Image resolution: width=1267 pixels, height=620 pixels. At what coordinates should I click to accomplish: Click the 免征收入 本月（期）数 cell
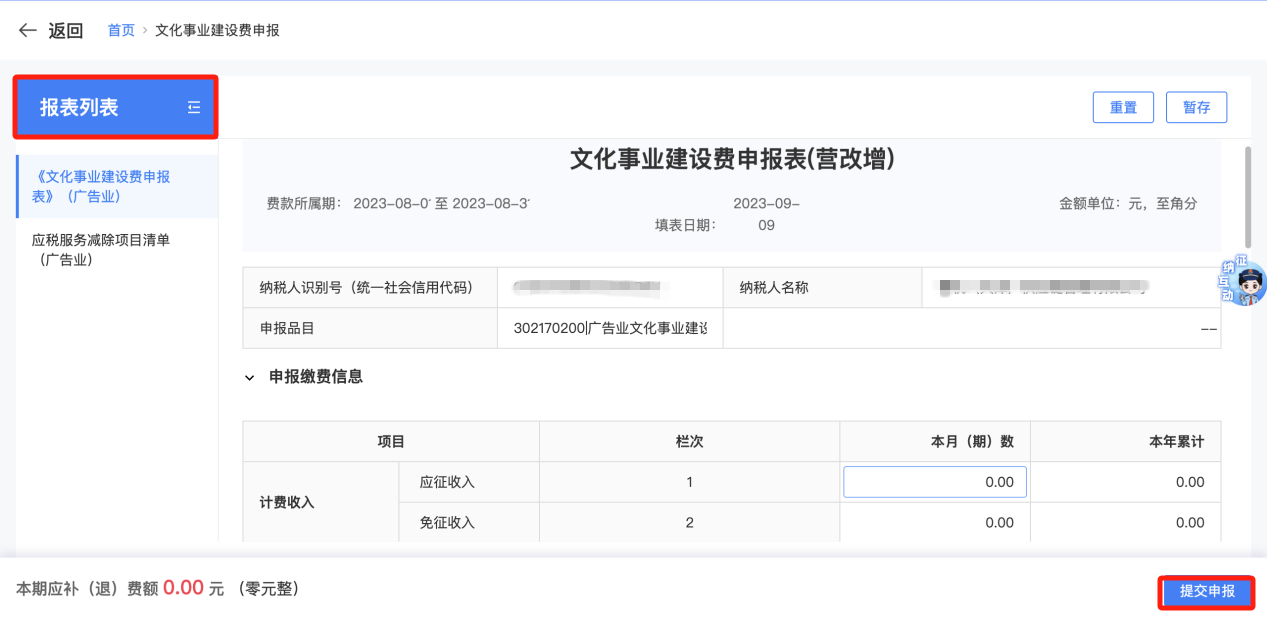click(934, 522)
